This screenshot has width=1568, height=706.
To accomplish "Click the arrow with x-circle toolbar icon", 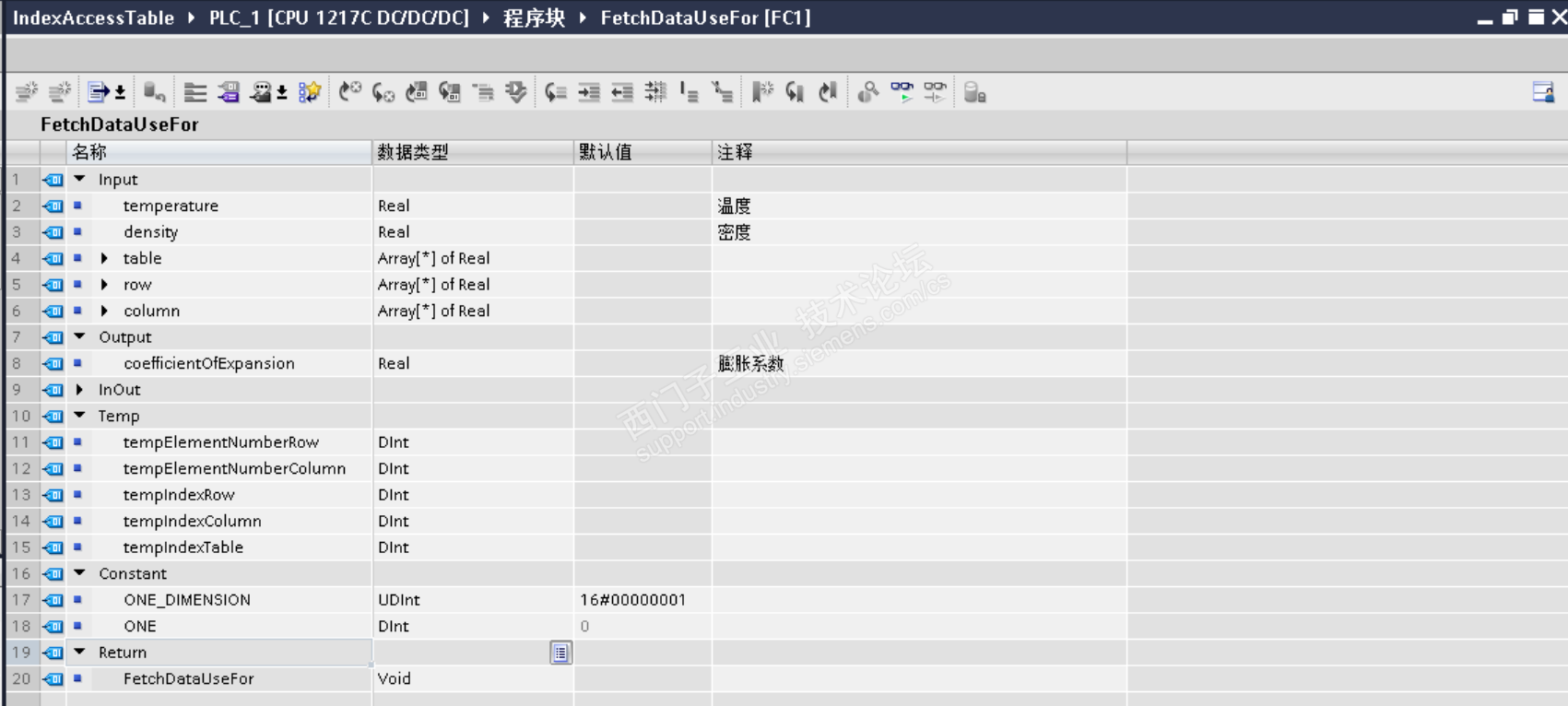I will click(x=383, y=92).
